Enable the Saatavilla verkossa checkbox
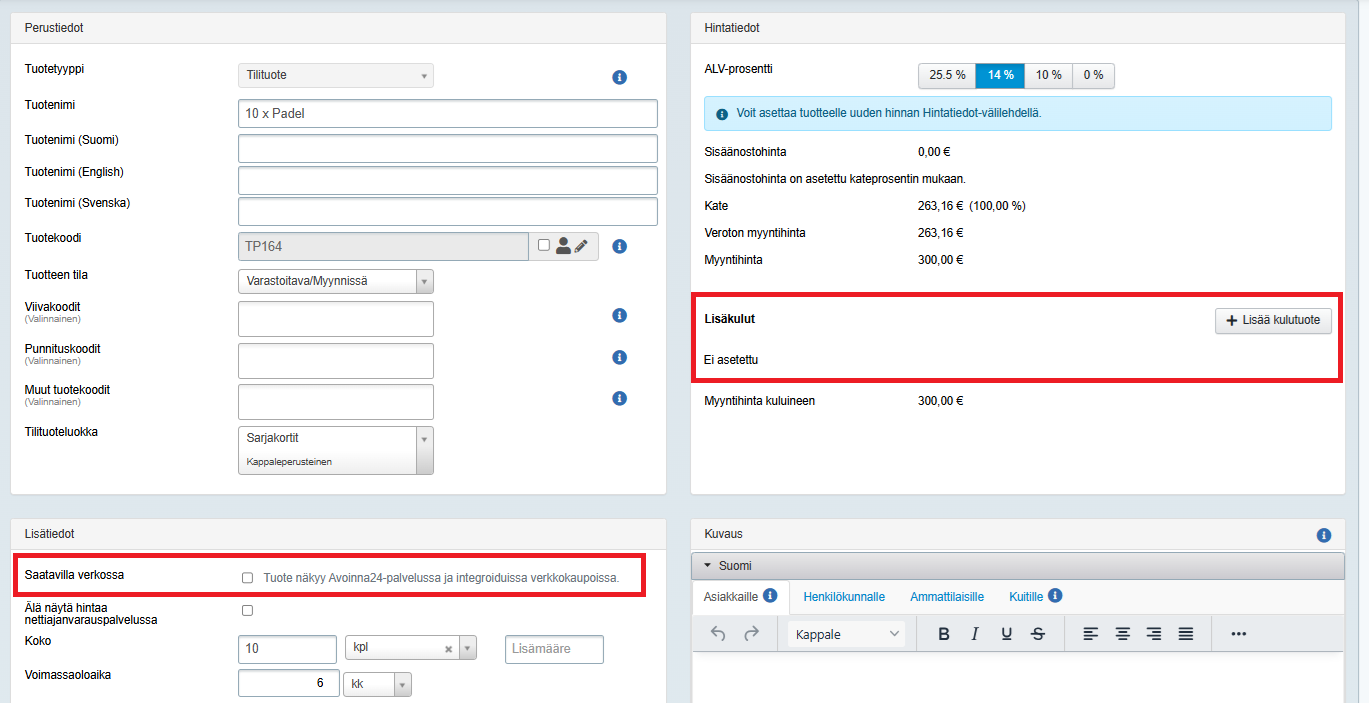Viewport: 1369px width, 703px height. pyautogui.click(x=247, y=578)
